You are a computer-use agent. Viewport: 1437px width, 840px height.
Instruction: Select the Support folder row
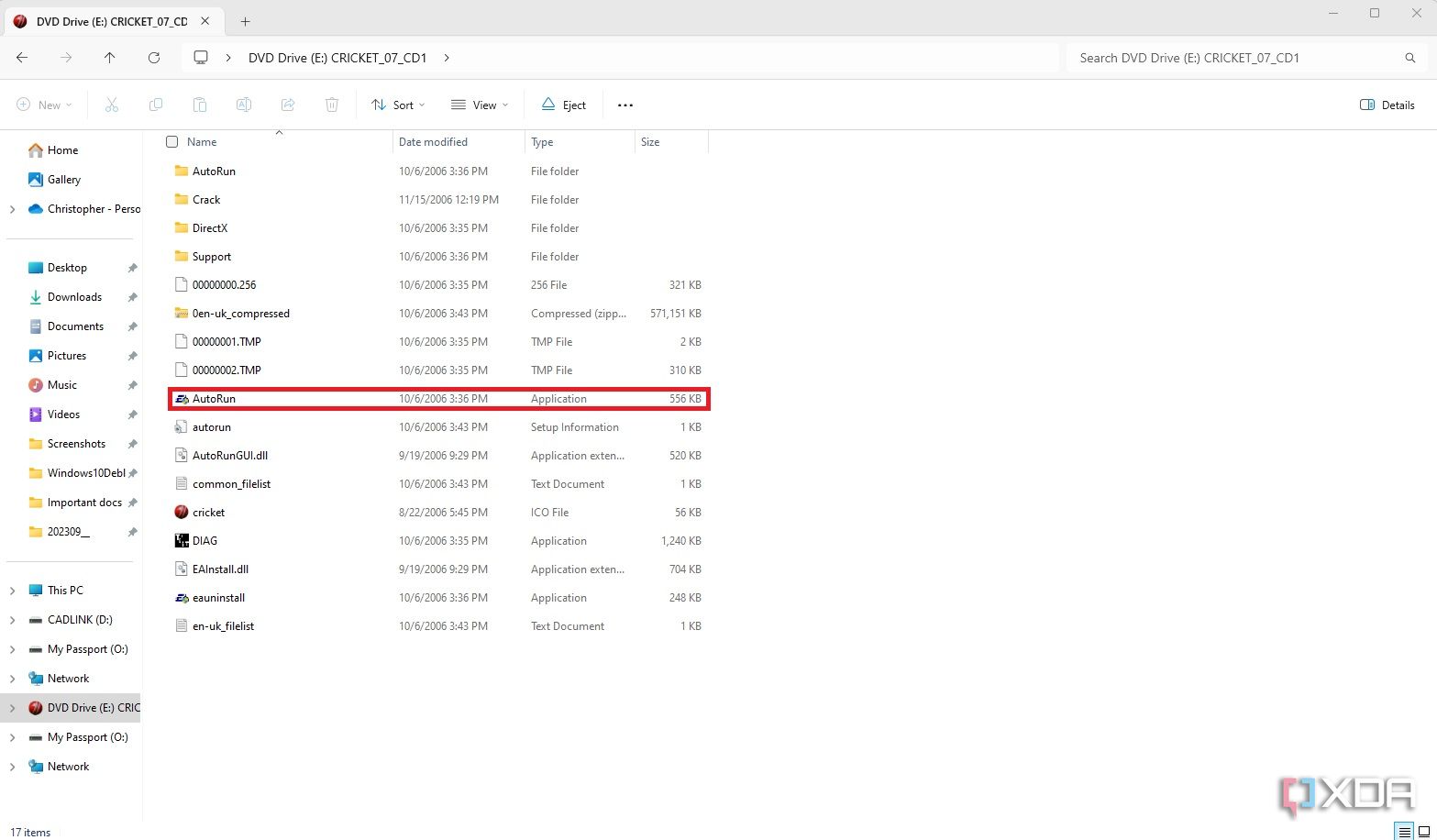click(438, 257)
